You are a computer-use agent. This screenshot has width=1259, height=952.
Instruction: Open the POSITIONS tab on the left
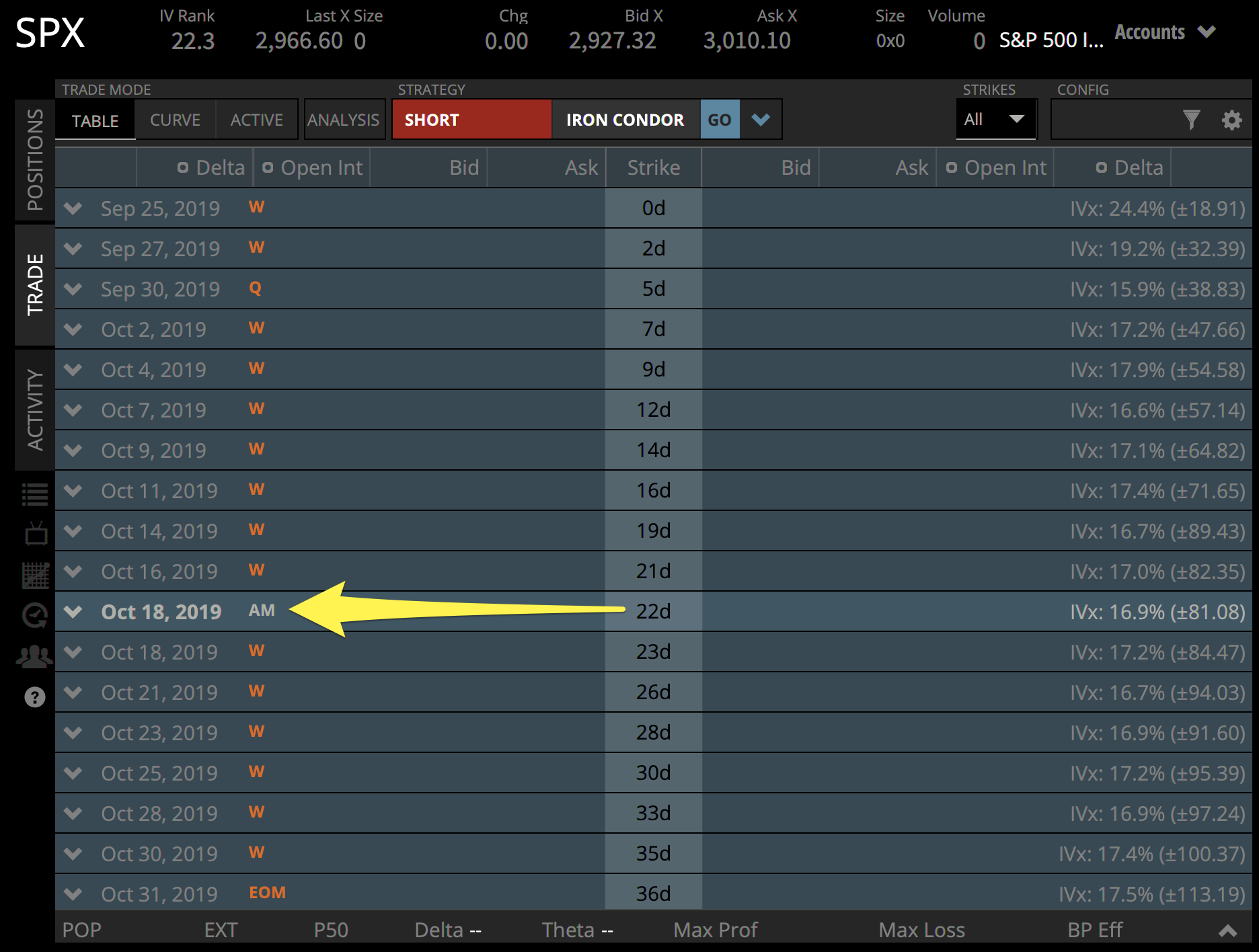[34, 159]
